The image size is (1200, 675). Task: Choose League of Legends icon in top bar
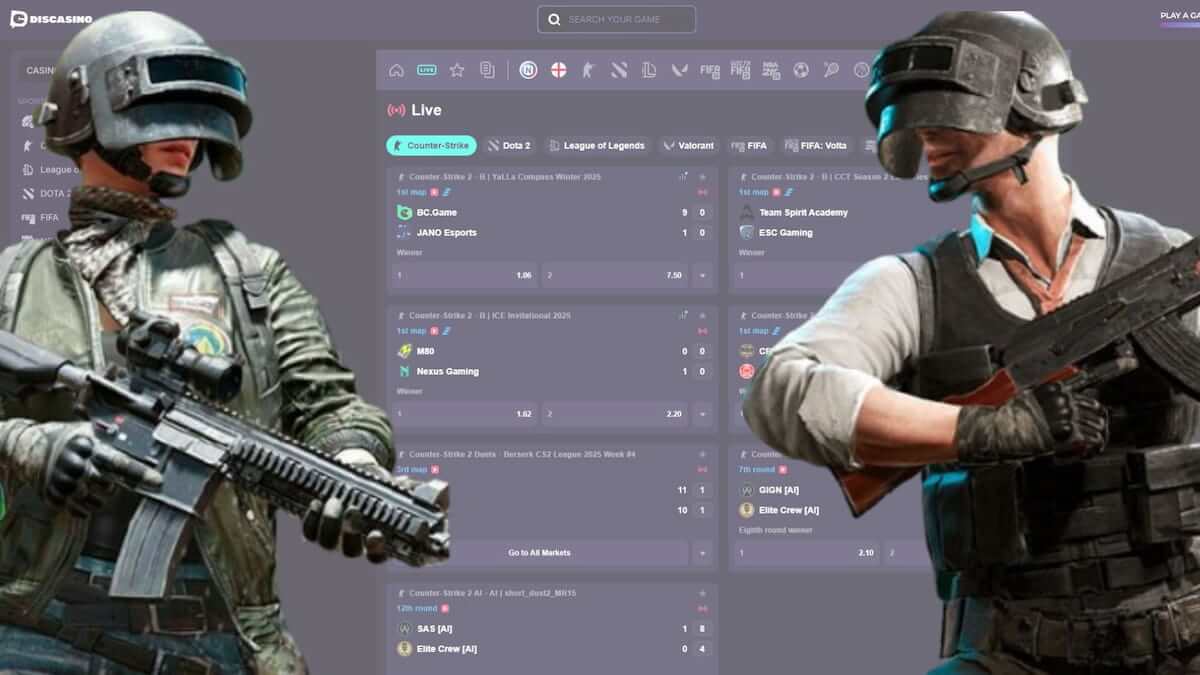(x=649, y=70)
